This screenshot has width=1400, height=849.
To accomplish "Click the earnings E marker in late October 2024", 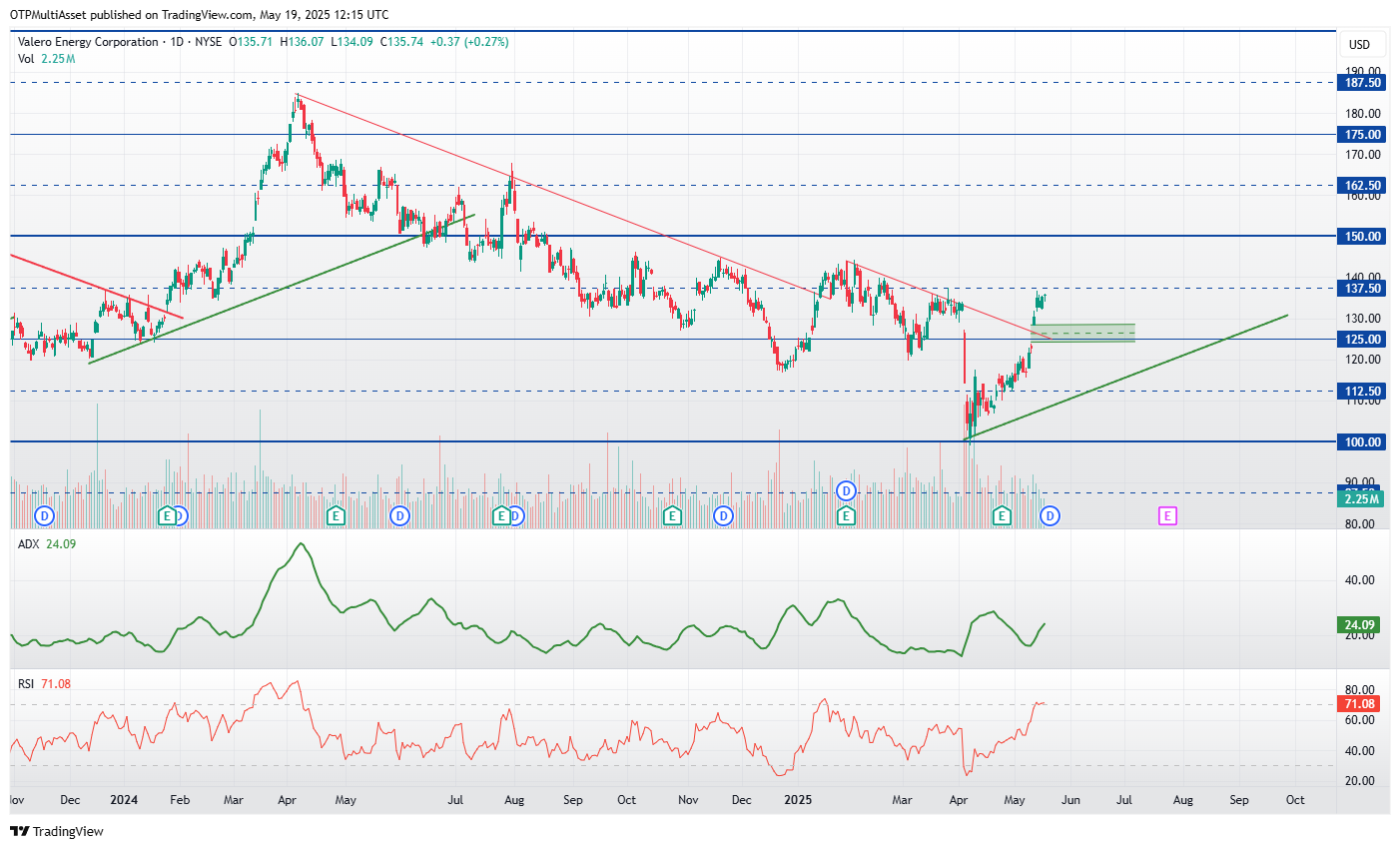I will (x=672, y=515).
